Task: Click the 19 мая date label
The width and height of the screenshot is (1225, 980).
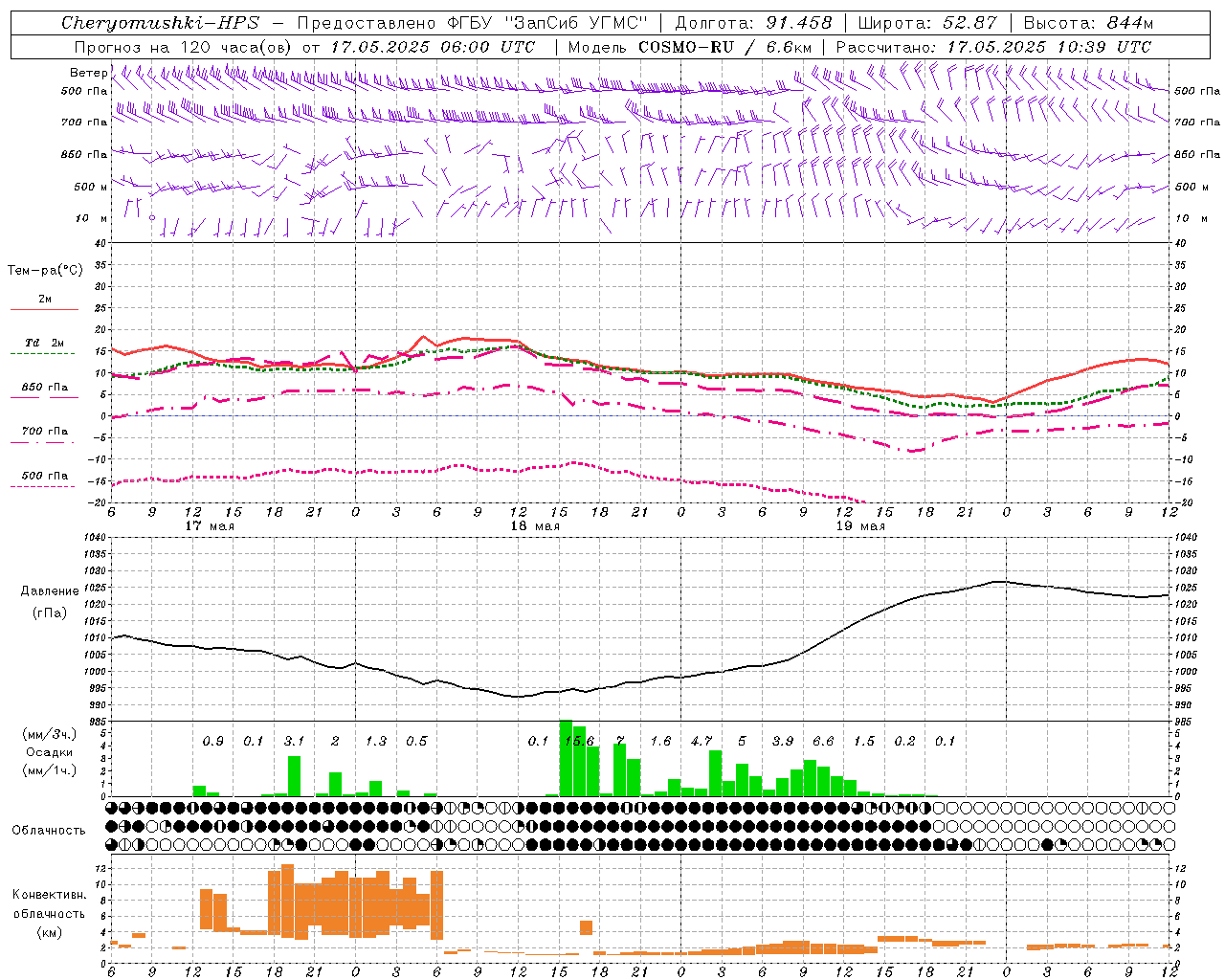Action: (860, 526)
